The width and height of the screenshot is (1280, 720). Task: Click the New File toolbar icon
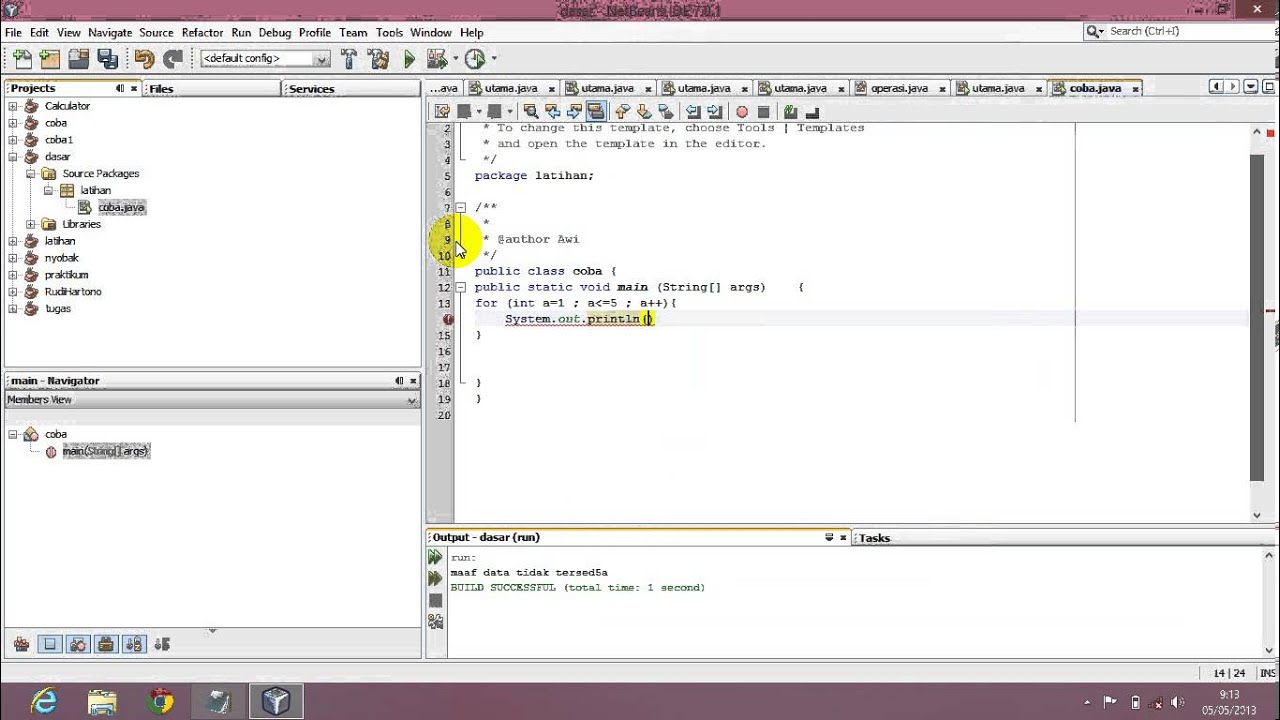click(22, 59)
